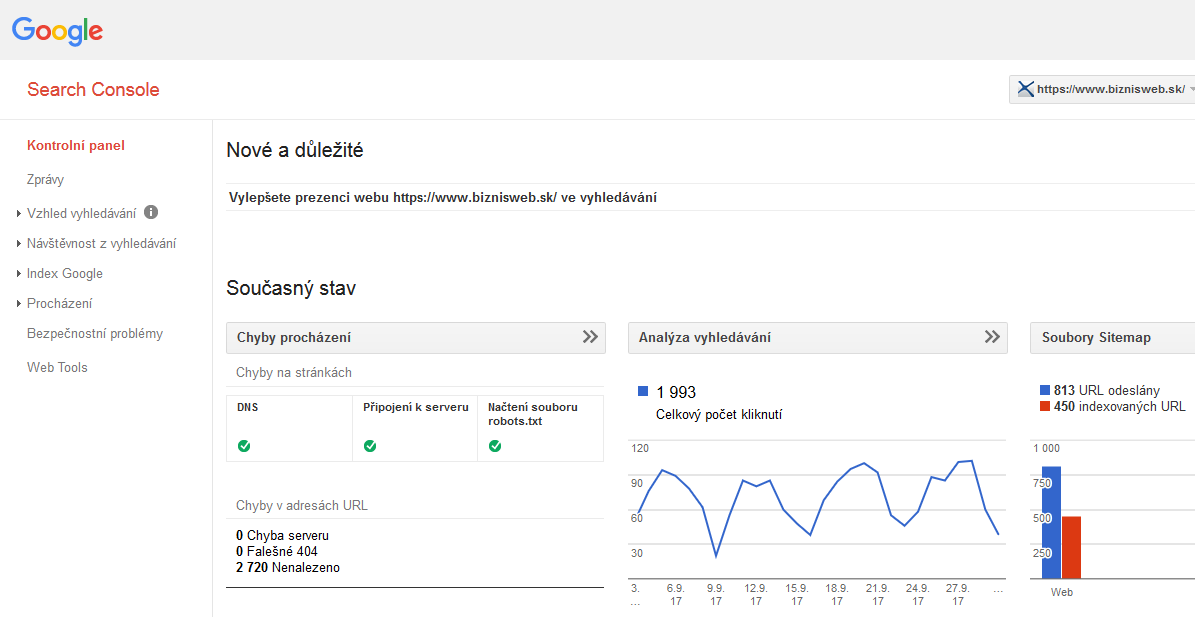Click the clicks line chart
Viewport: 1195px width, 617px height.
pos(818,508)
